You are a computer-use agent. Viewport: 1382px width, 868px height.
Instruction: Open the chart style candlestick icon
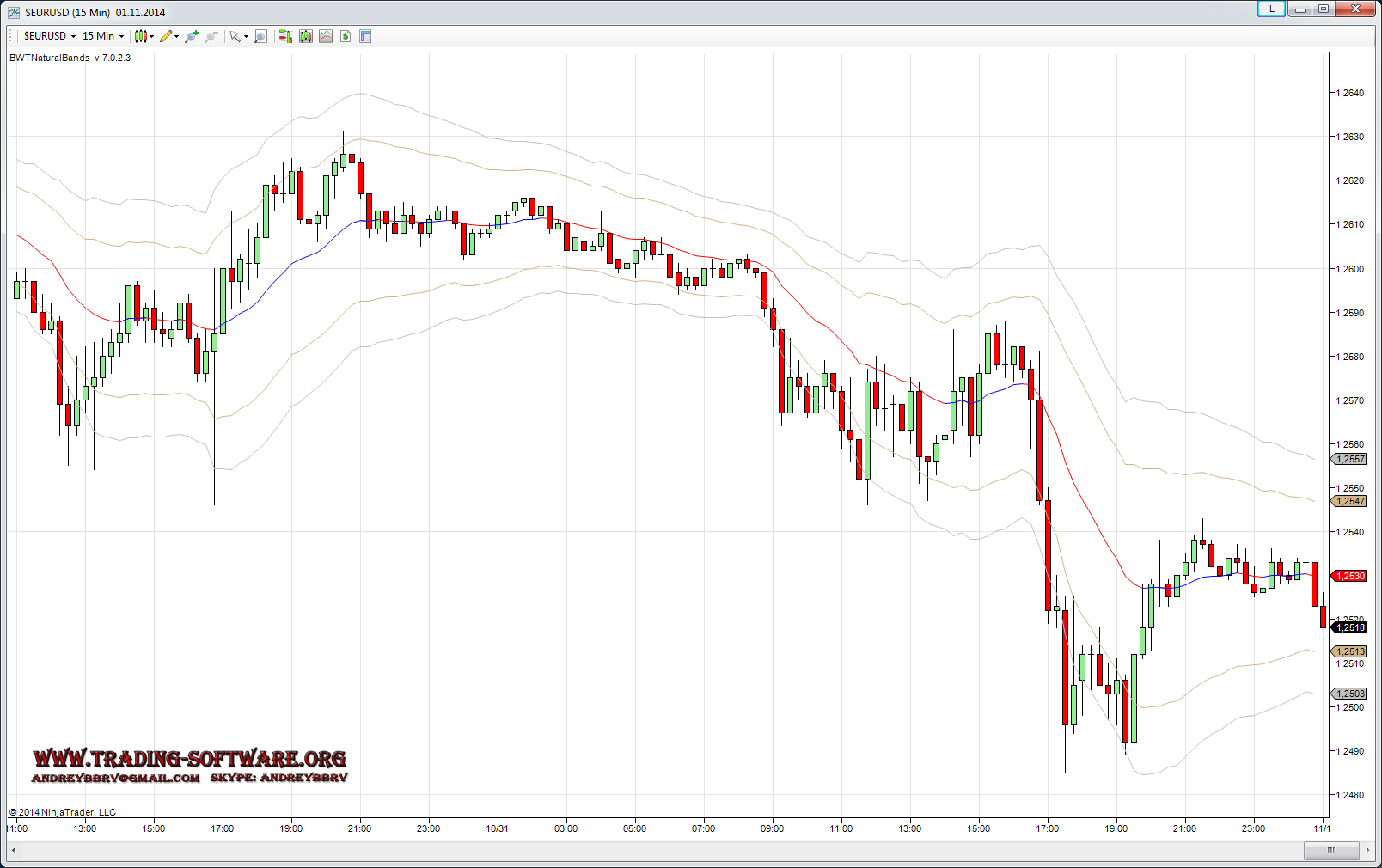141,36
